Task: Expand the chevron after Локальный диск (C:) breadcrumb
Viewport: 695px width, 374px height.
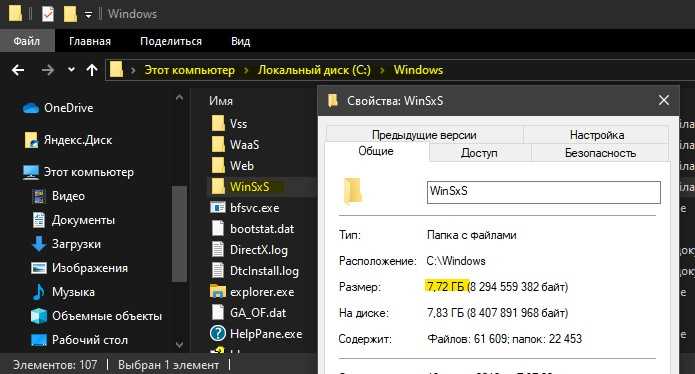Action: [x=382, y=70]
